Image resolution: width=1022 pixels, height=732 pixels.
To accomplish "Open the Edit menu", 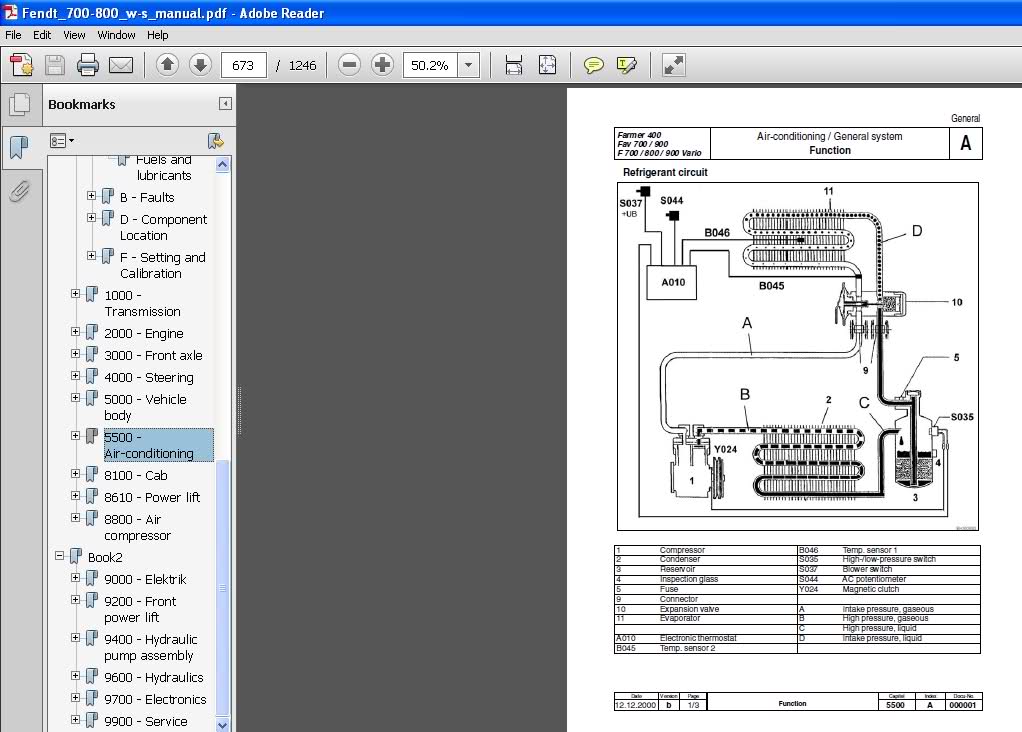I will click(42, 35).
